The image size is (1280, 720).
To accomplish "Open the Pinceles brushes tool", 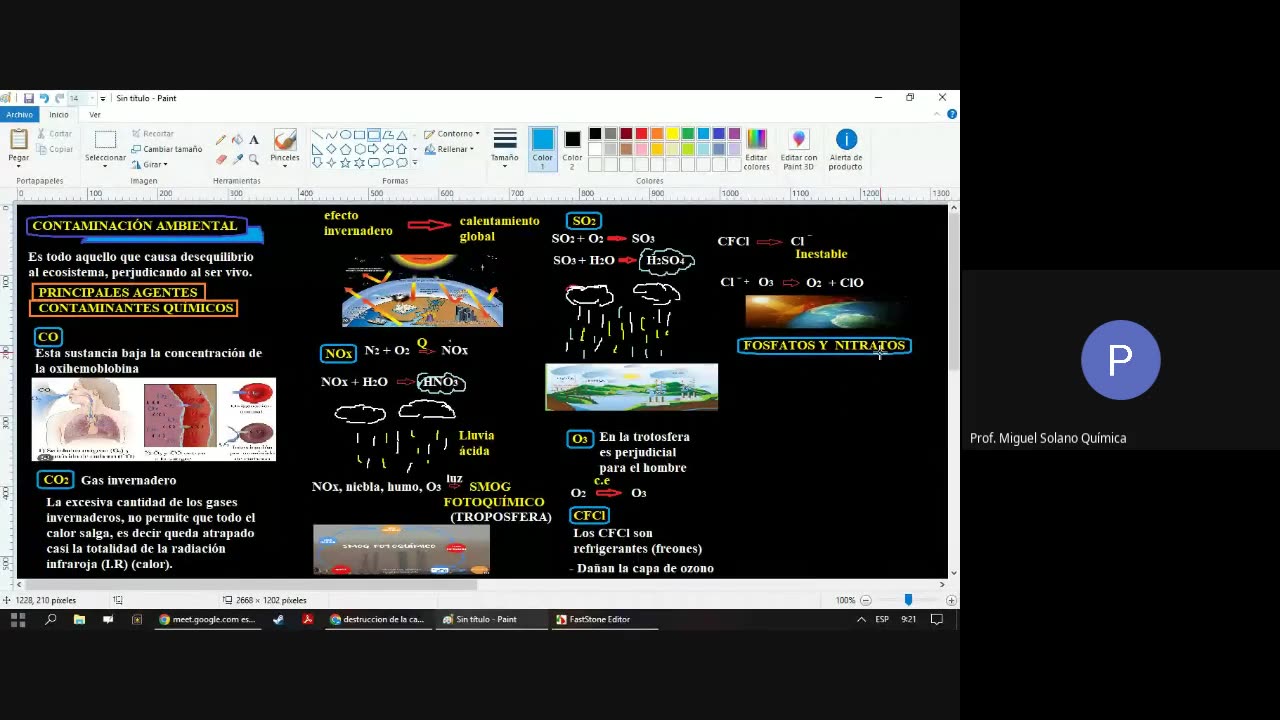I will [x=285, y=146].
